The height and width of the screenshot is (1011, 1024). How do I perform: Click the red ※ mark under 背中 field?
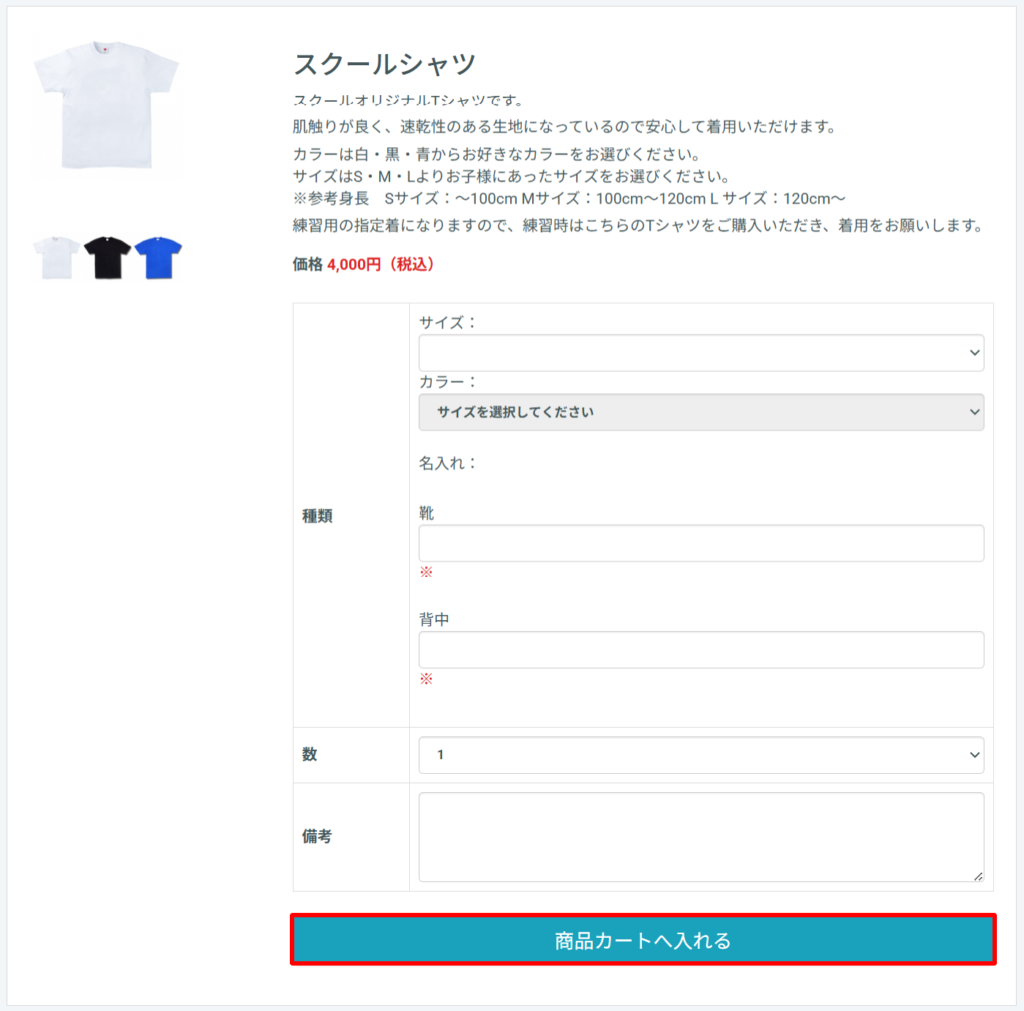[426, 679]
